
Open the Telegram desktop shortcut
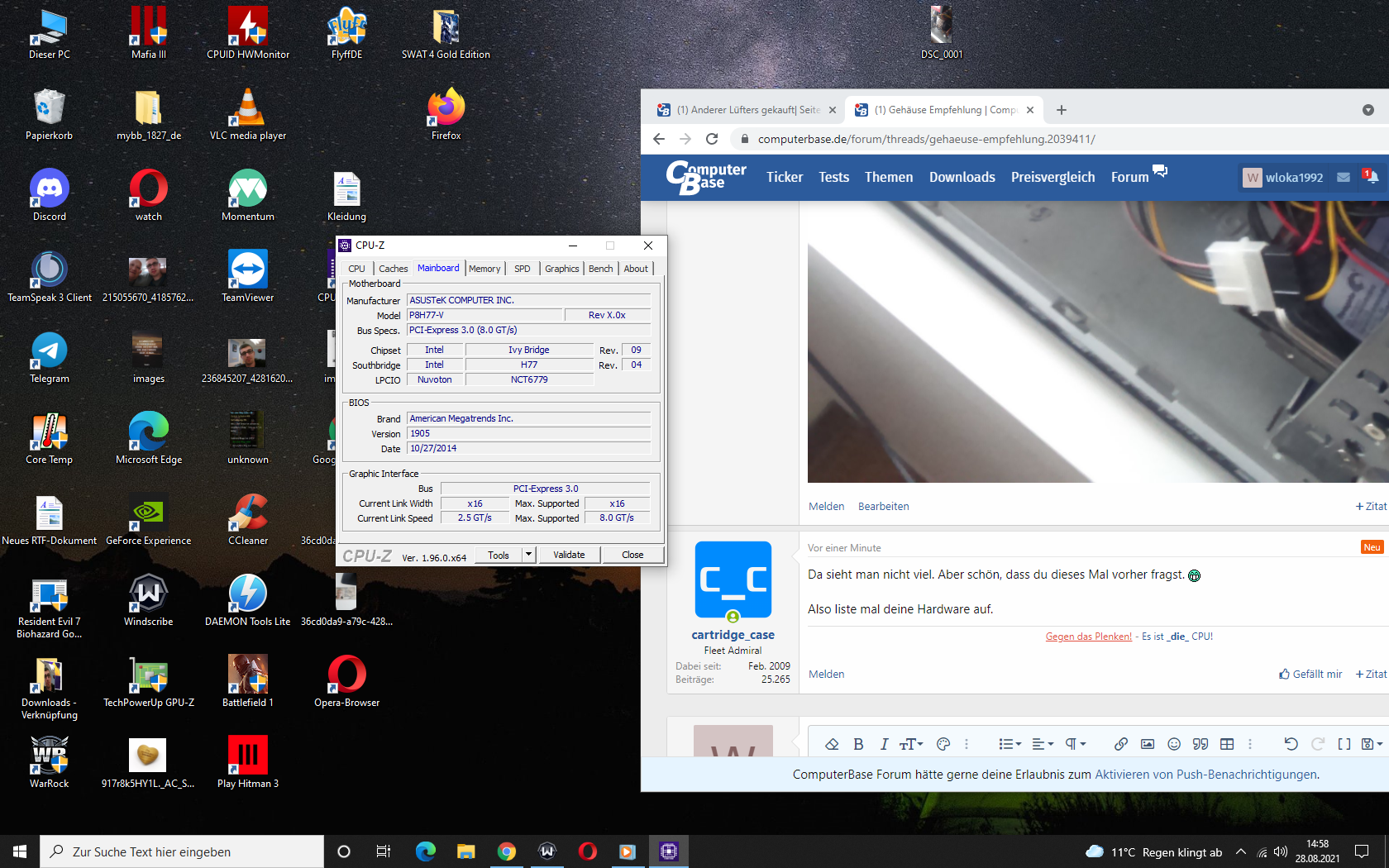[x=50, y=357]
